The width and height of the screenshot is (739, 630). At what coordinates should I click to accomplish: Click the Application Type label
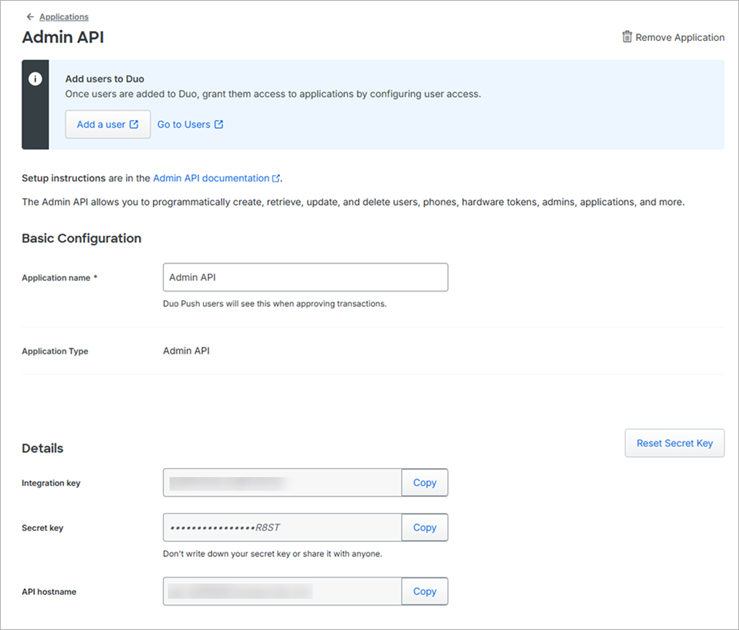[x=55, y=351]
